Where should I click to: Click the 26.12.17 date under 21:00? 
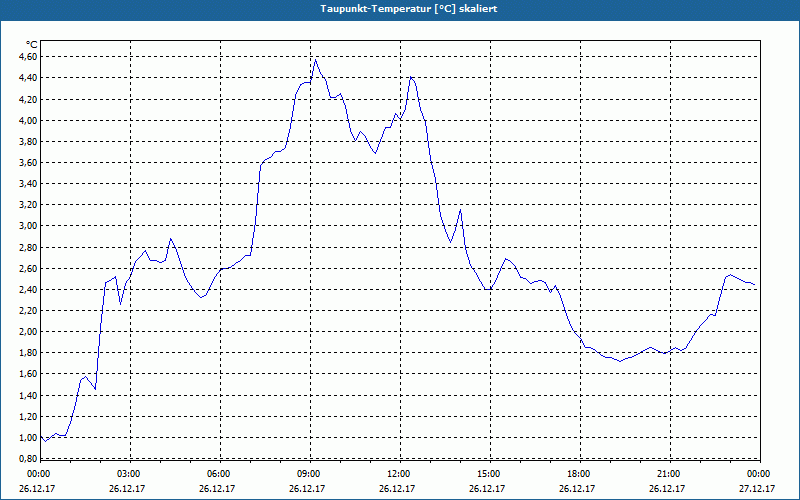coord(667,488)
